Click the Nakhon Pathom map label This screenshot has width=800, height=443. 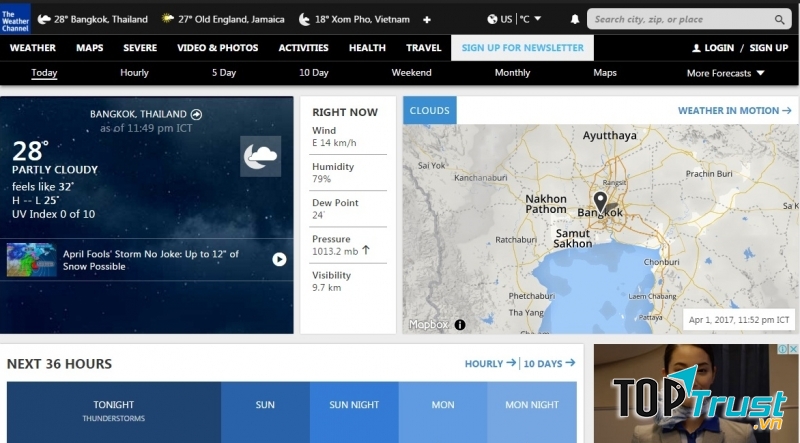pyautogui.click(x=545, y=204)
